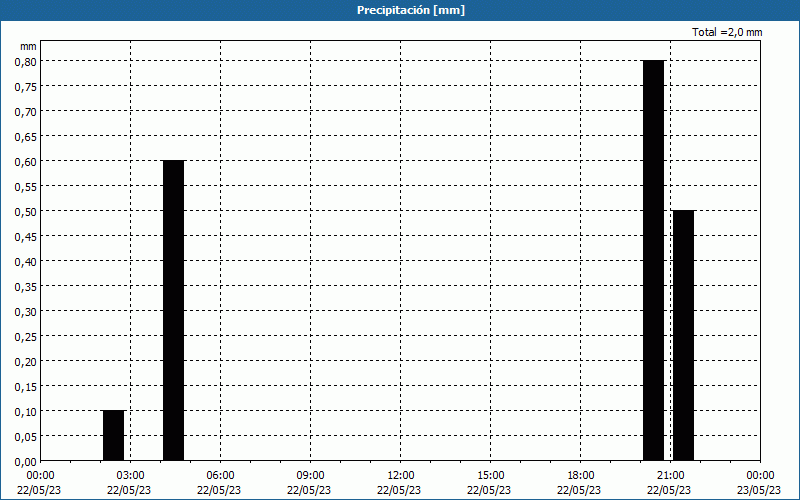The width and height of the screenshot is (800, 500).
Task: Click the 0,50 y-axis label
Action: pyautogui.click(x=26, y=212)
